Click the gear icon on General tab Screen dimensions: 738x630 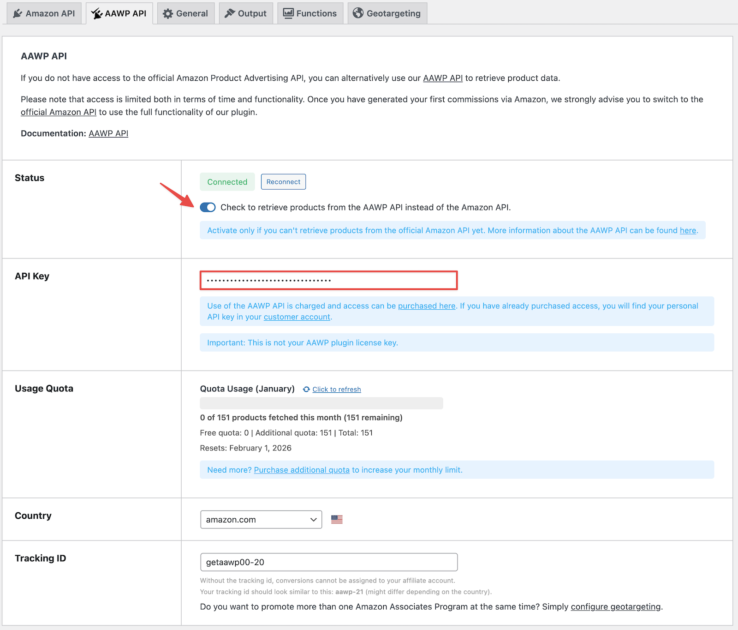click(x=168, y=14)
